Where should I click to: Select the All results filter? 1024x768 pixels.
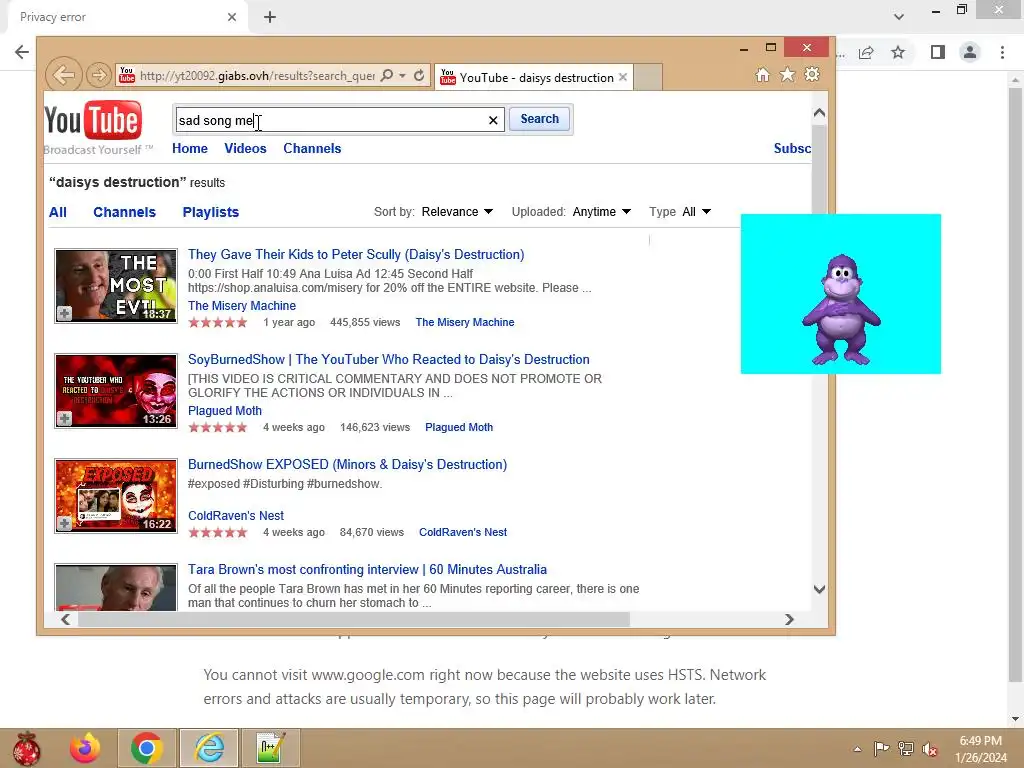58,212
